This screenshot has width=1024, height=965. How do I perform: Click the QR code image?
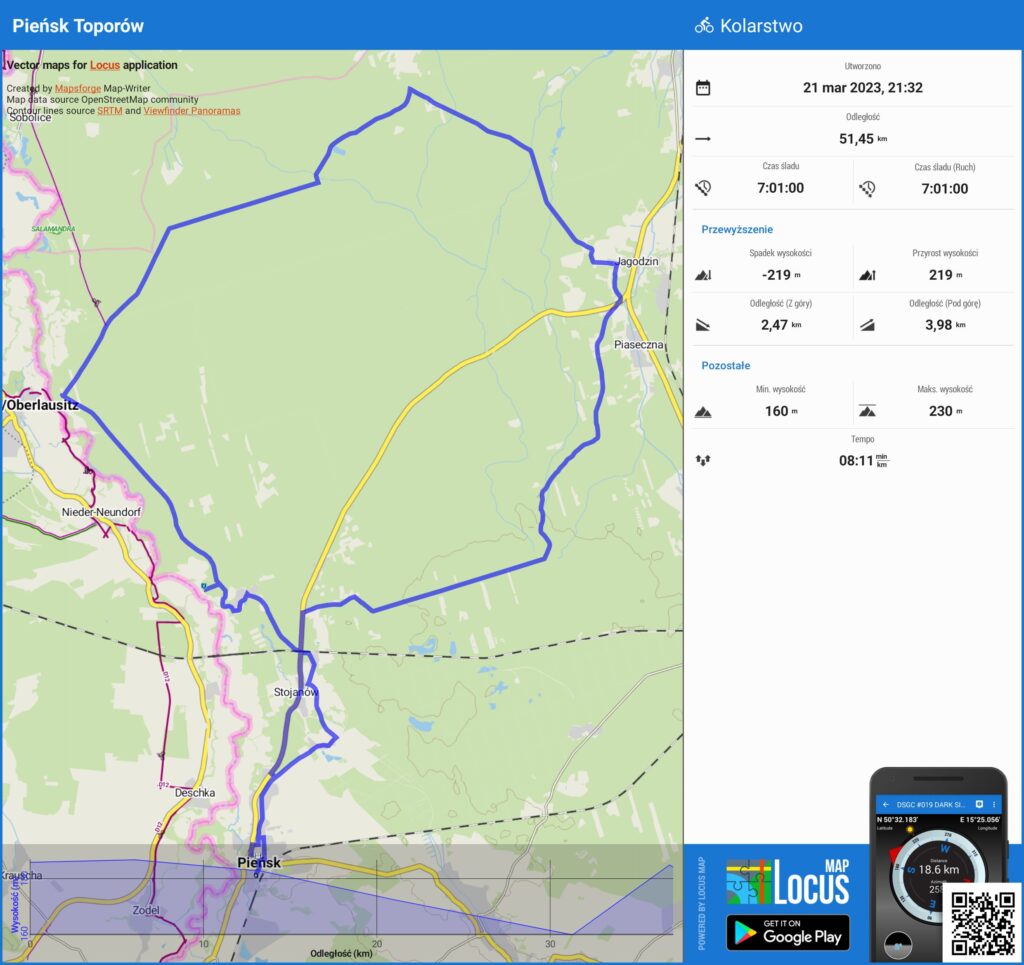click(x=982, y=921)
